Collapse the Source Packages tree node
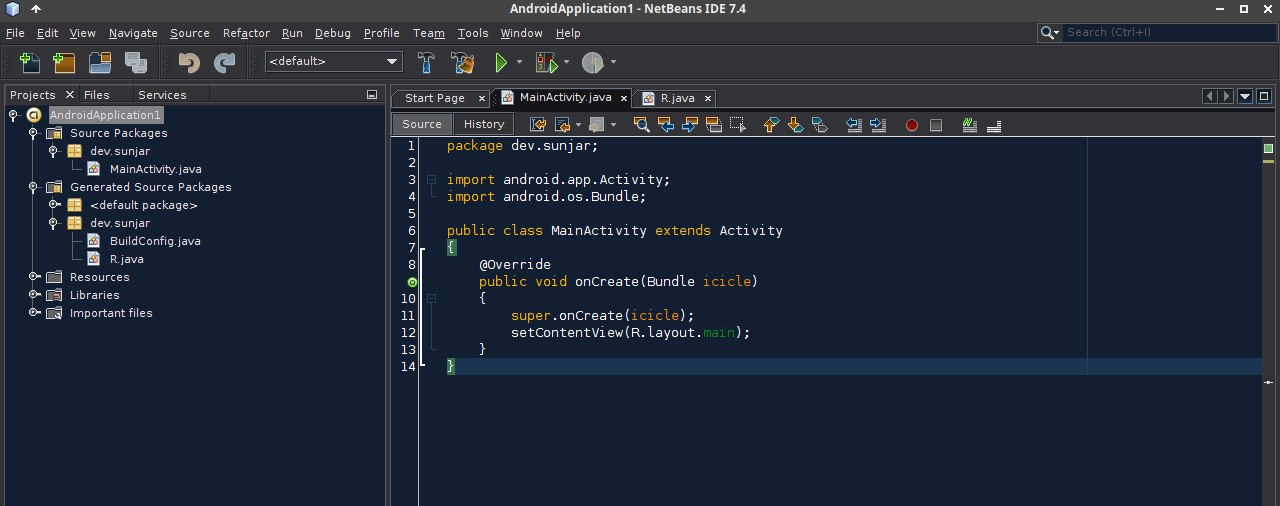 [33, 133]
